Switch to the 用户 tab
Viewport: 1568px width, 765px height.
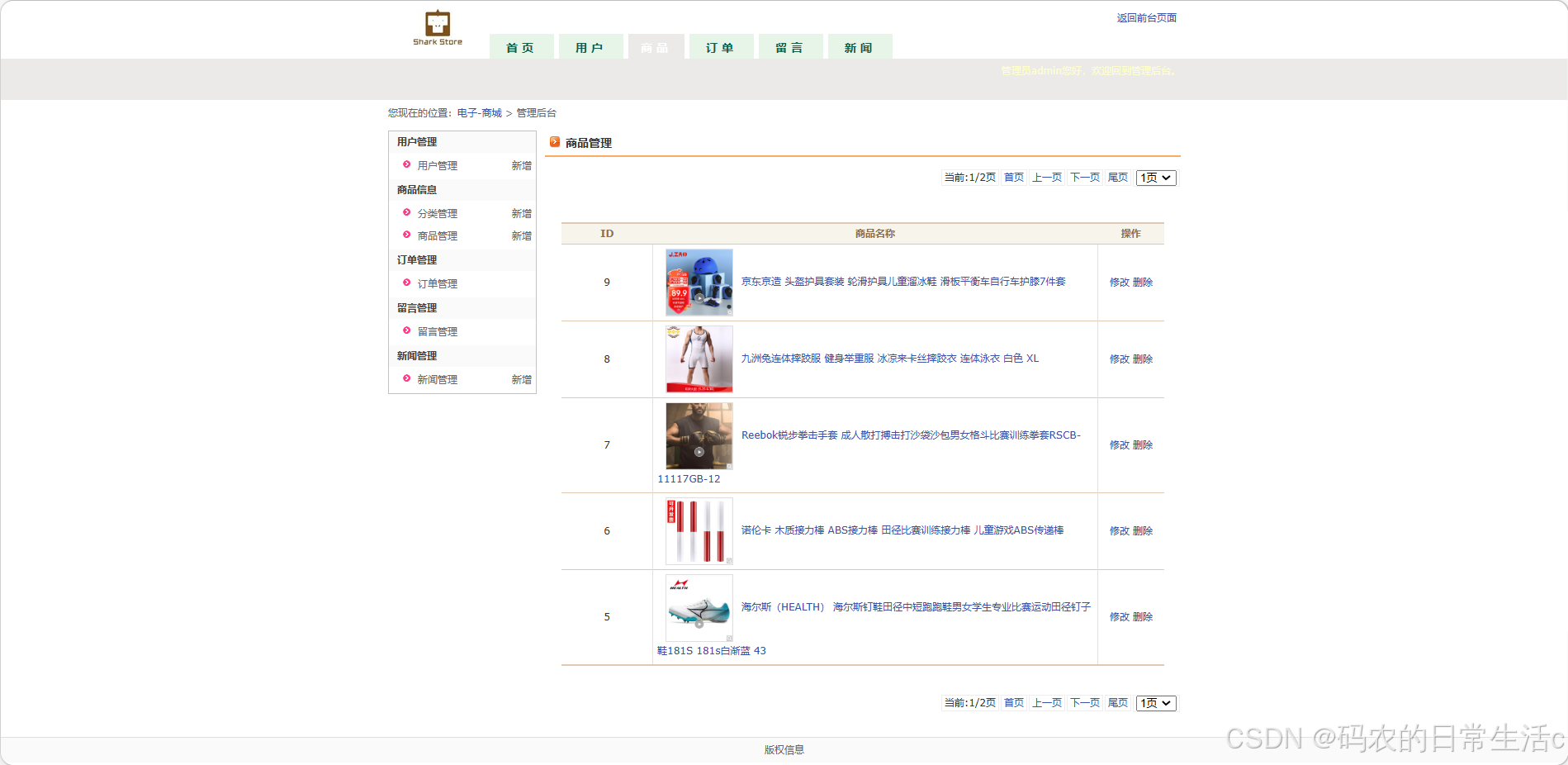point(590,46)
